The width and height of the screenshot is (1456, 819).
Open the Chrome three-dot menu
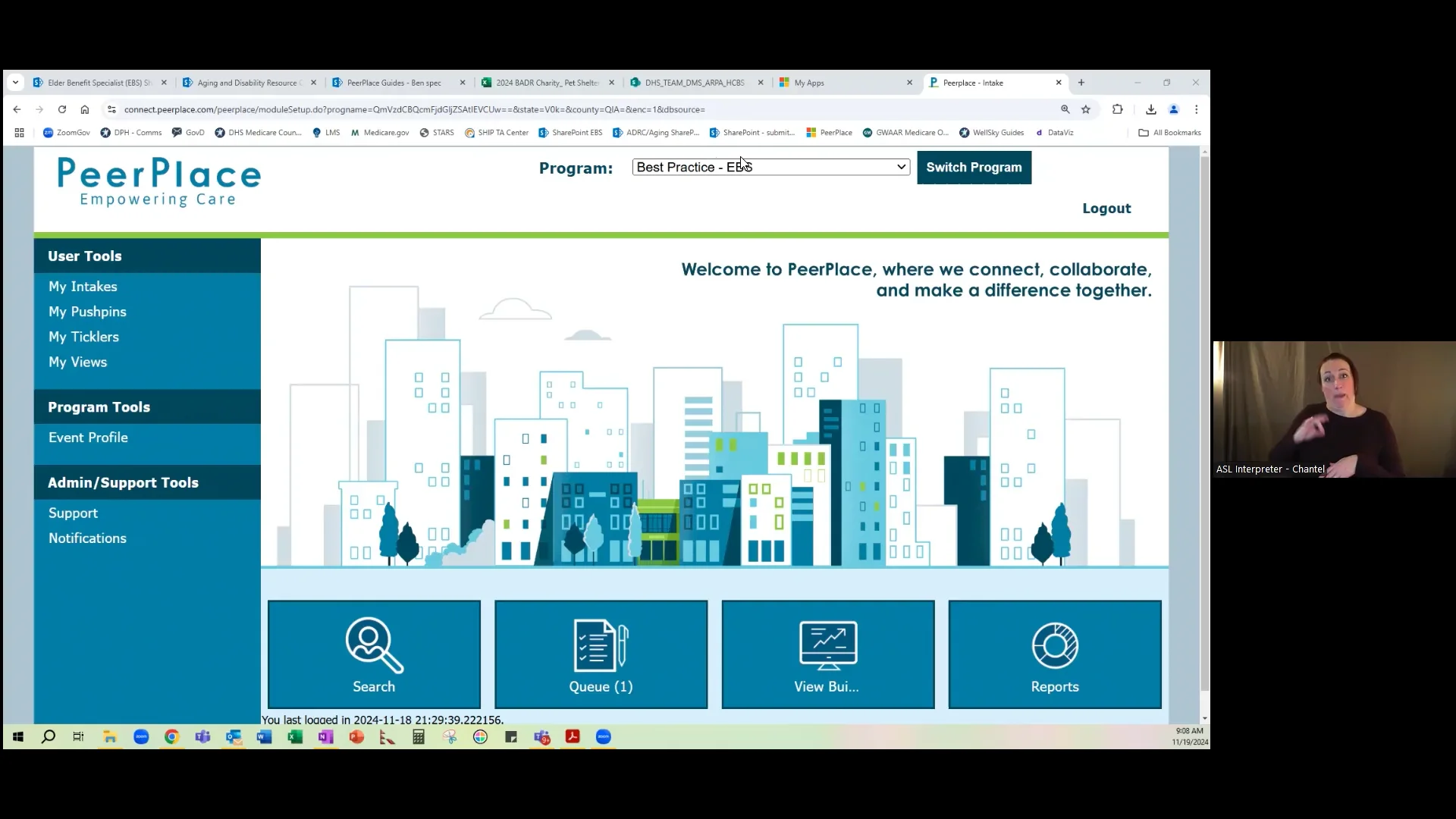tap(1197, 109)
